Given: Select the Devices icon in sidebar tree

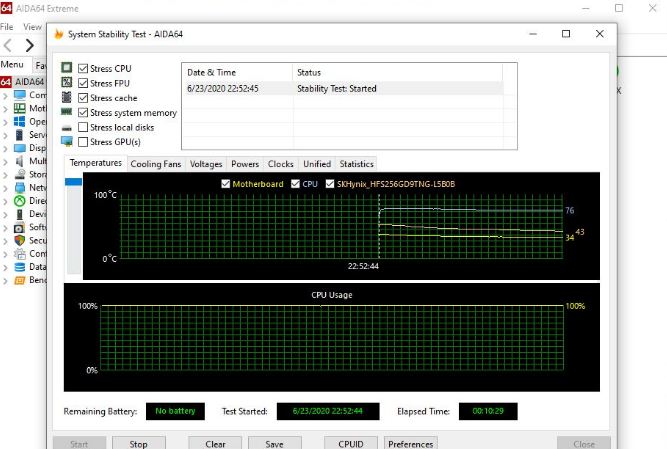Looking at the screenshot, I should (20, 214).
